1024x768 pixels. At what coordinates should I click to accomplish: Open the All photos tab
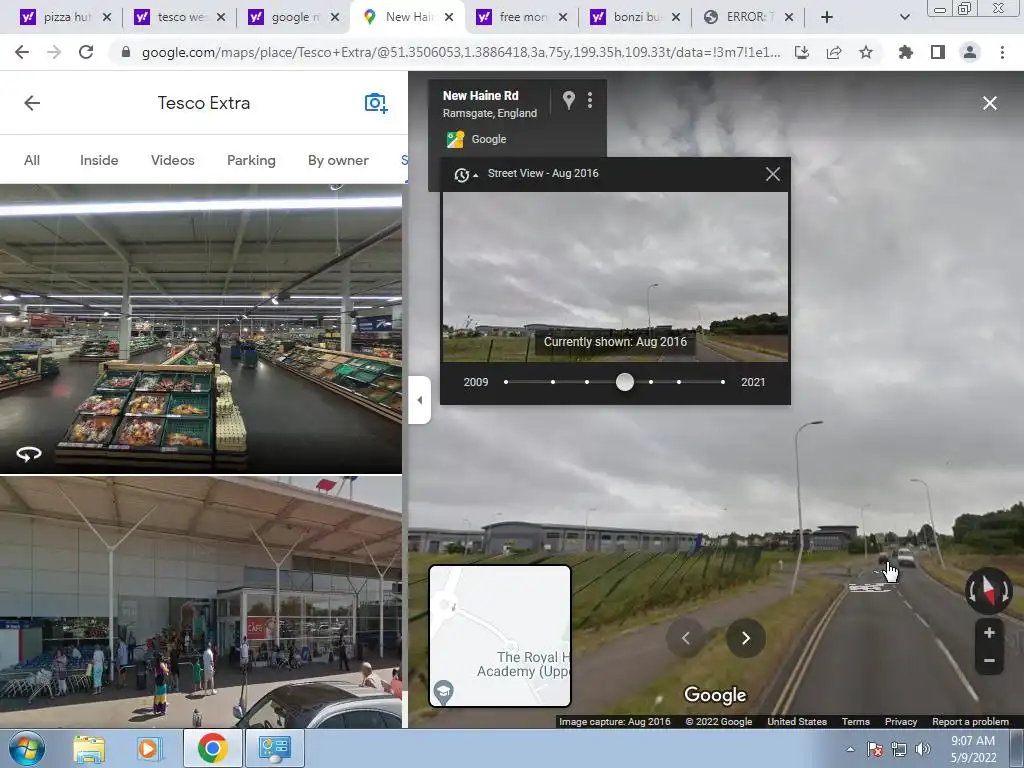32,160
